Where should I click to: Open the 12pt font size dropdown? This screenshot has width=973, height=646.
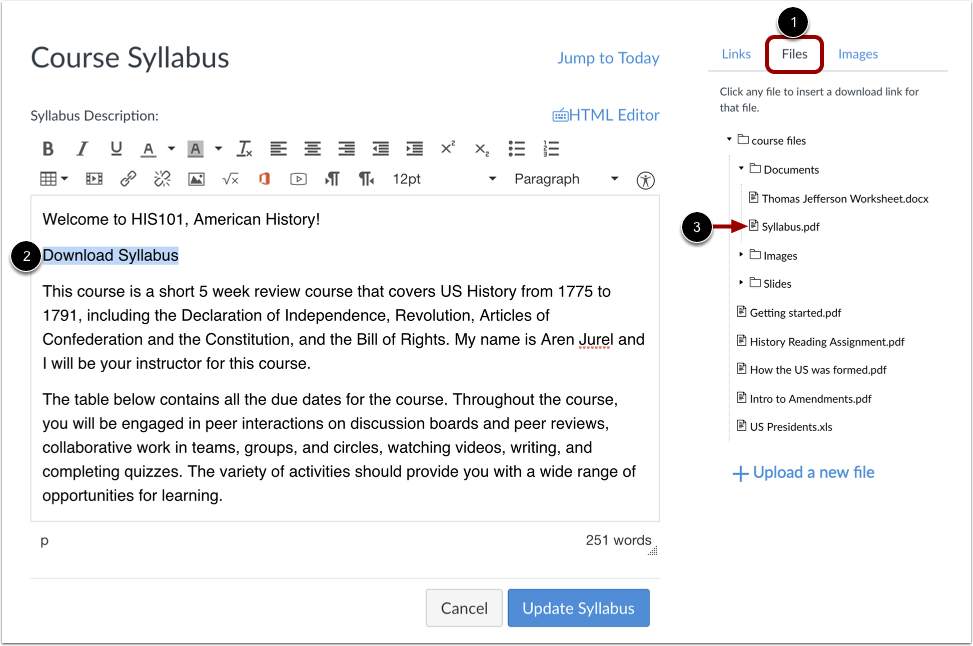[444, 179]
